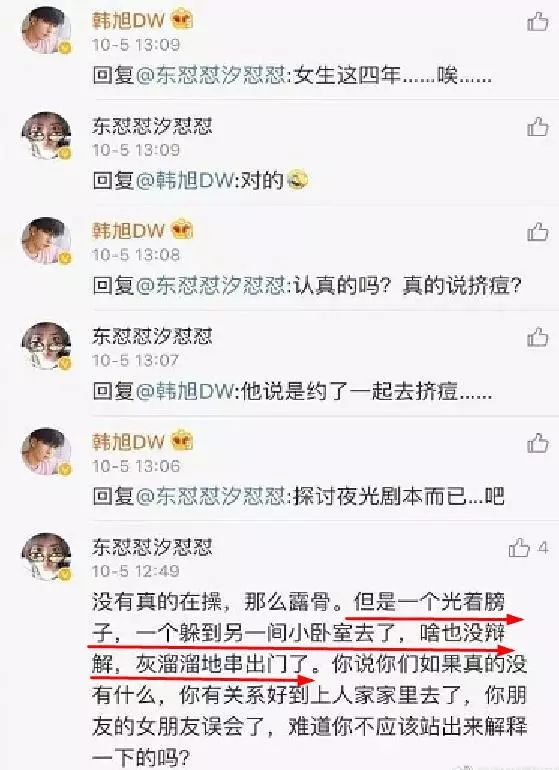
Task: Open 东怼怼汐怼怼's username on the 13:09 reply
Action: [152, 126]
